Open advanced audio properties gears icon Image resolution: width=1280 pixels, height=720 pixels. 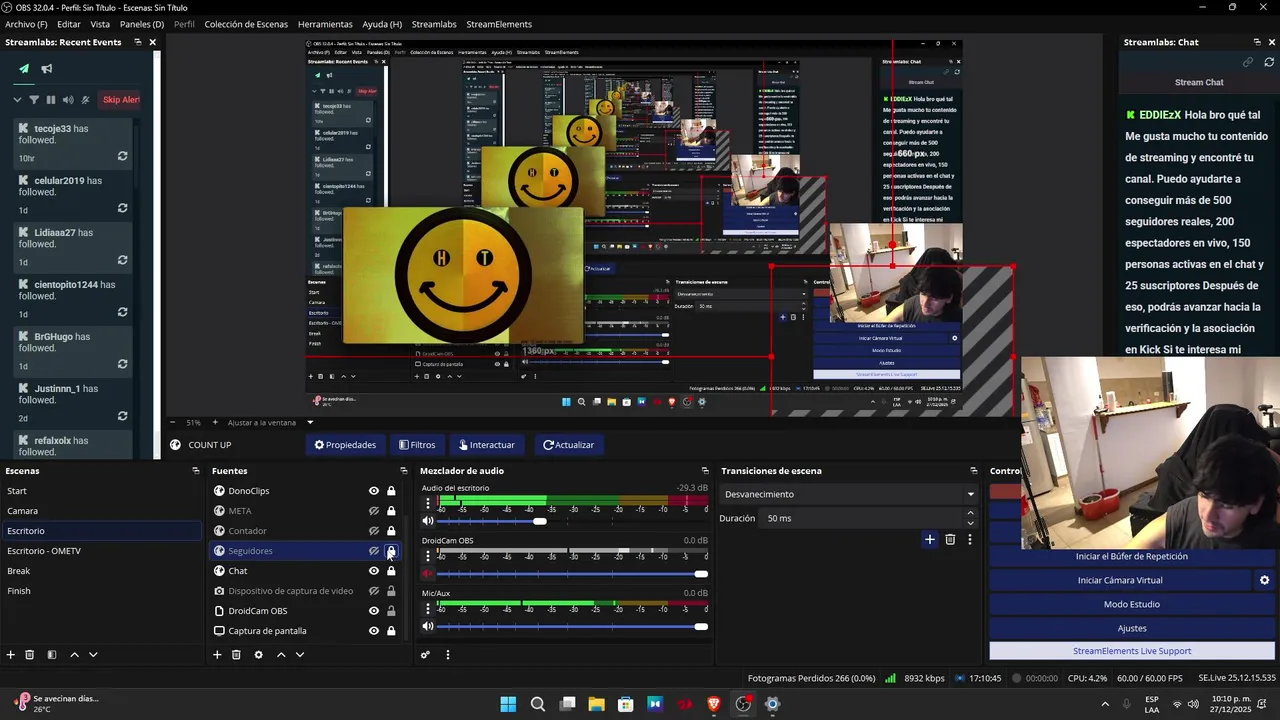(425, 655)
